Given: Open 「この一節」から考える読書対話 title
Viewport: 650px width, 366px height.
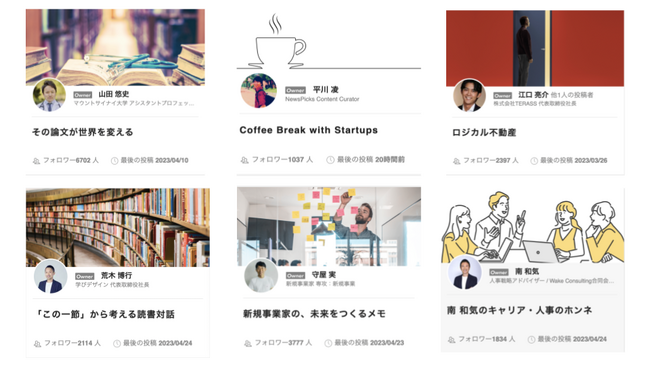Looking at the screenshot, I should pos(105,314).
